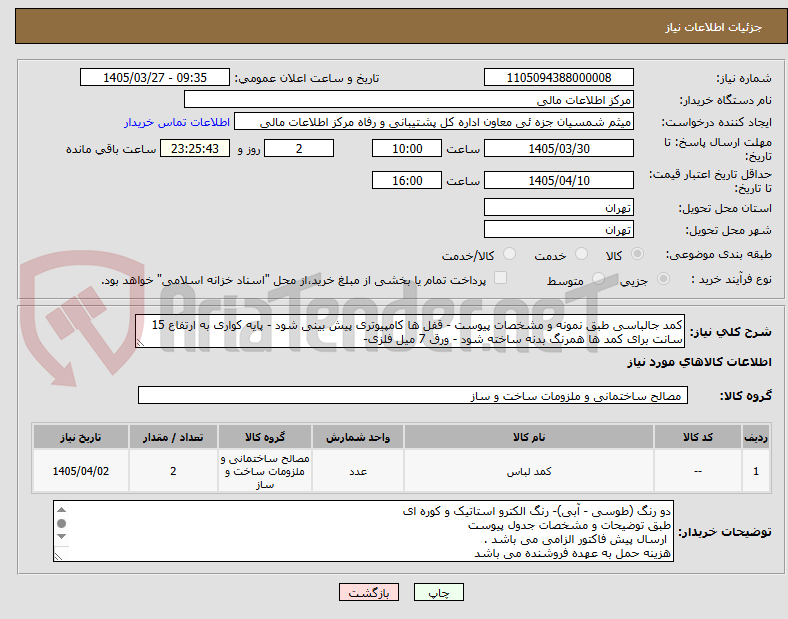The height and width of the screenshot is (619, 788).
Task: Click the شرح کلی نیاز description box
Action: coord(410,332)
